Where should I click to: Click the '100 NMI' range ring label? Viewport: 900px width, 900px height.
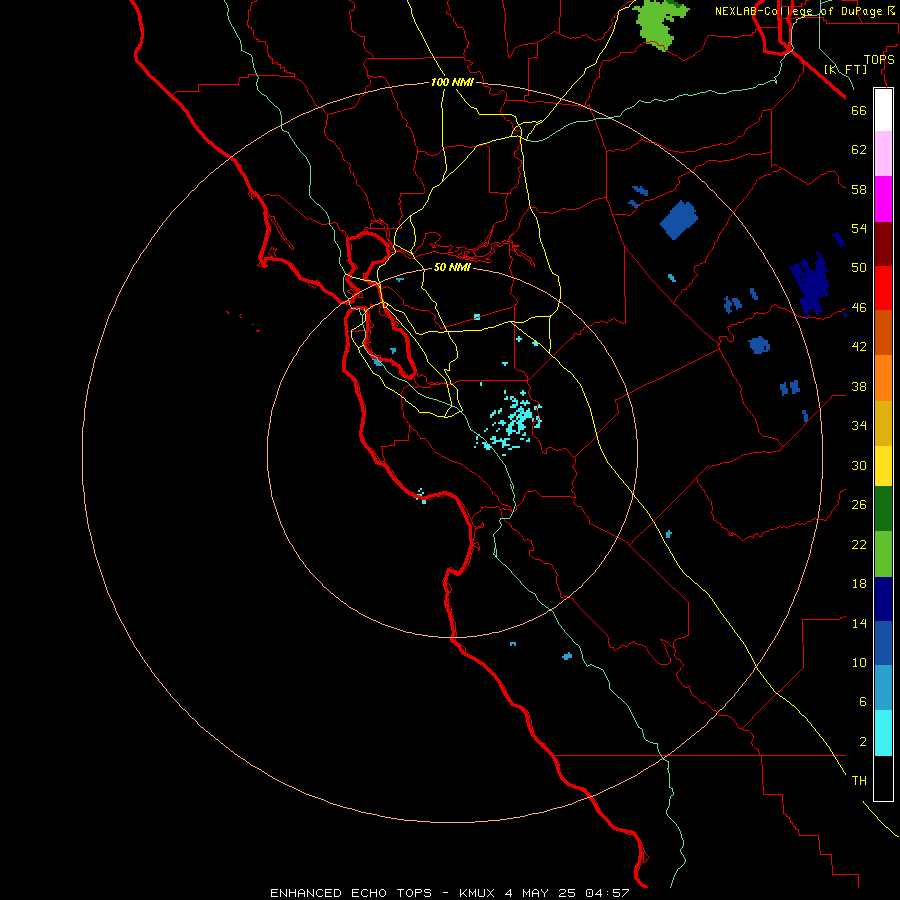pyautogui.click(x=452, y=82)
